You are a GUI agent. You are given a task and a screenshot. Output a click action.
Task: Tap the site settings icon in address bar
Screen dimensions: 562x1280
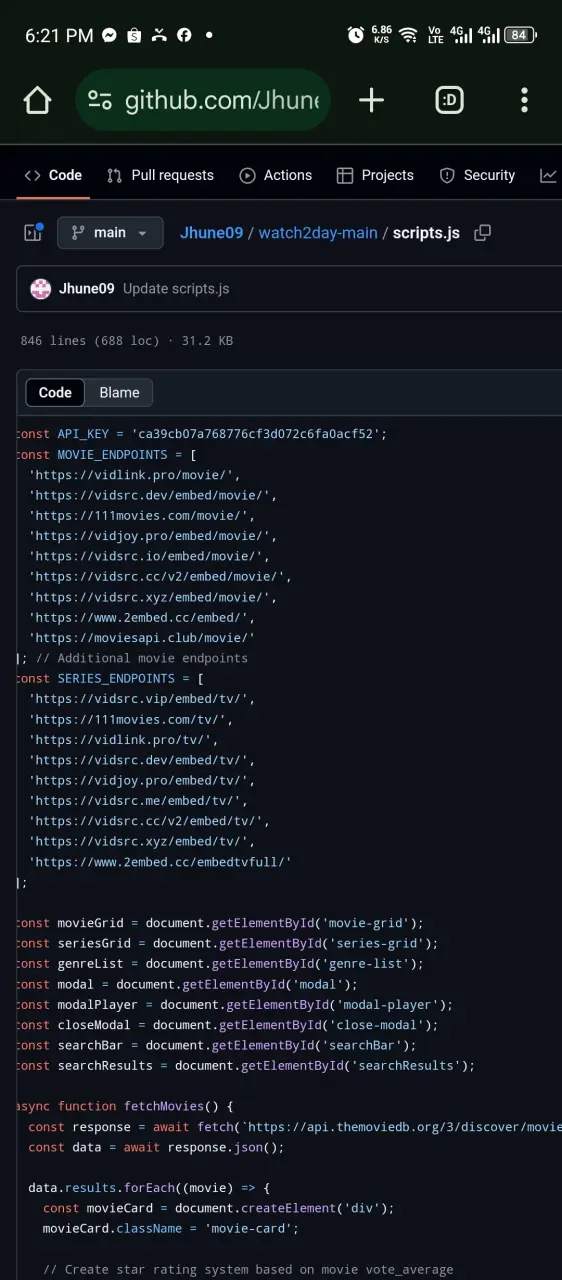[100, 100]
